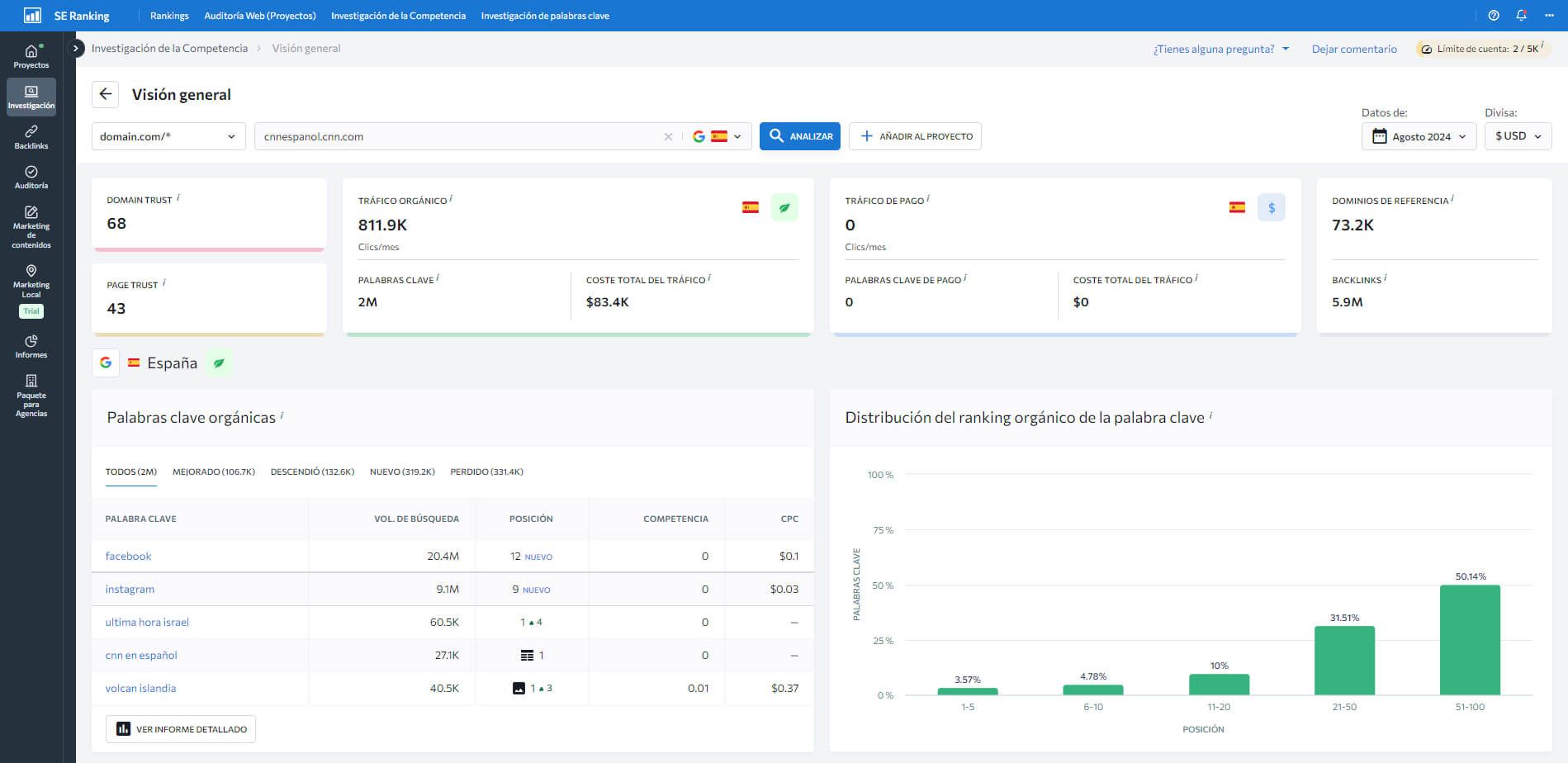Screen dimensions: 1568x763
Task: Open the instagram keyword link
Action: point(130,589)
